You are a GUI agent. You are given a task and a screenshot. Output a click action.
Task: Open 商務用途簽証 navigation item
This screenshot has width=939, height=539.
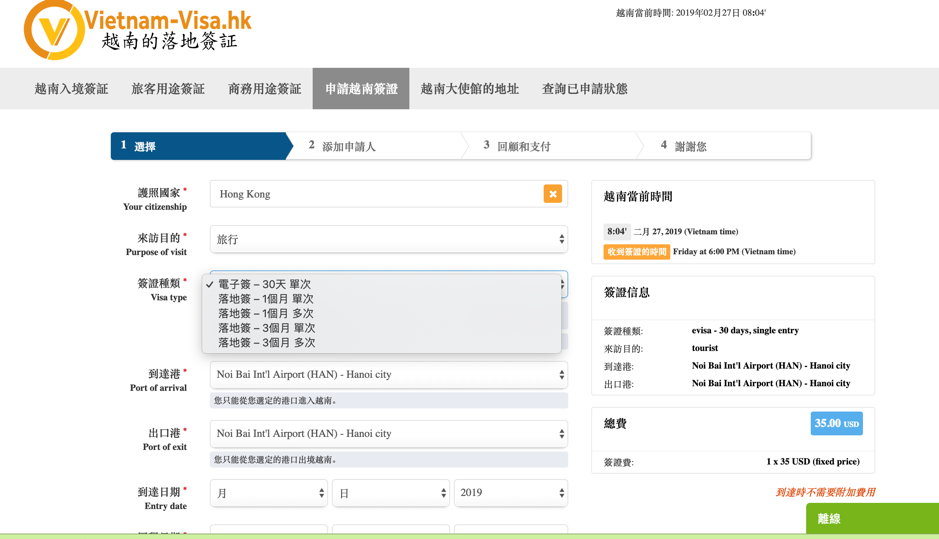pyautogui.click(x=264, y=89)
